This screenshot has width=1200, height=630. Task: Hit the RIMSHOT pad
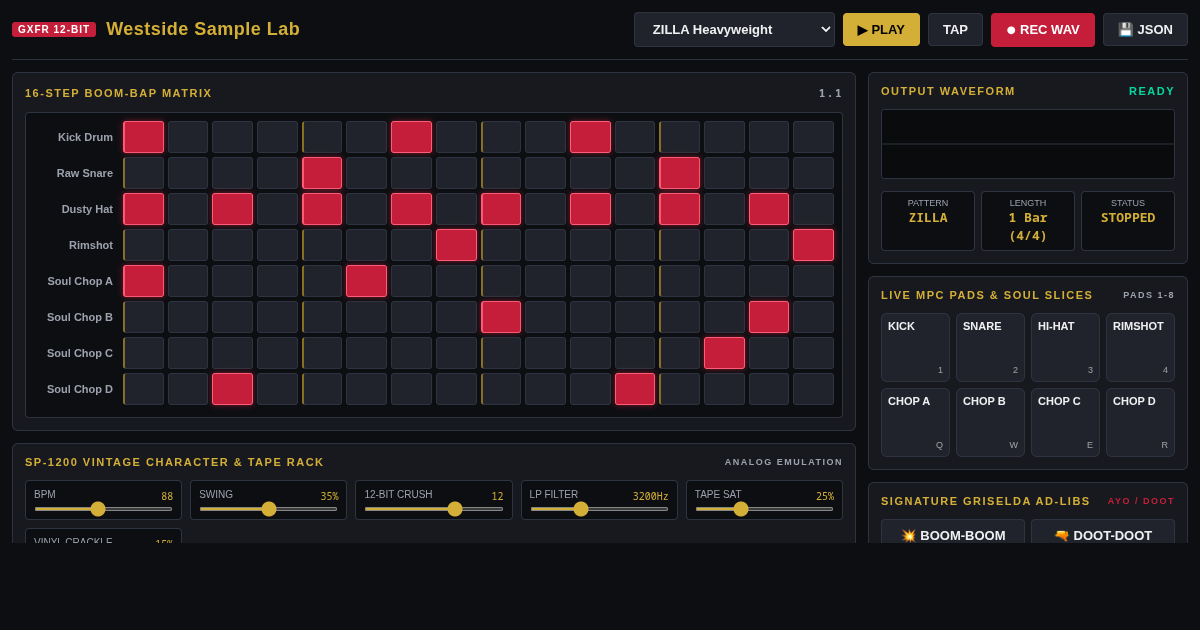tap(1140, 347)
